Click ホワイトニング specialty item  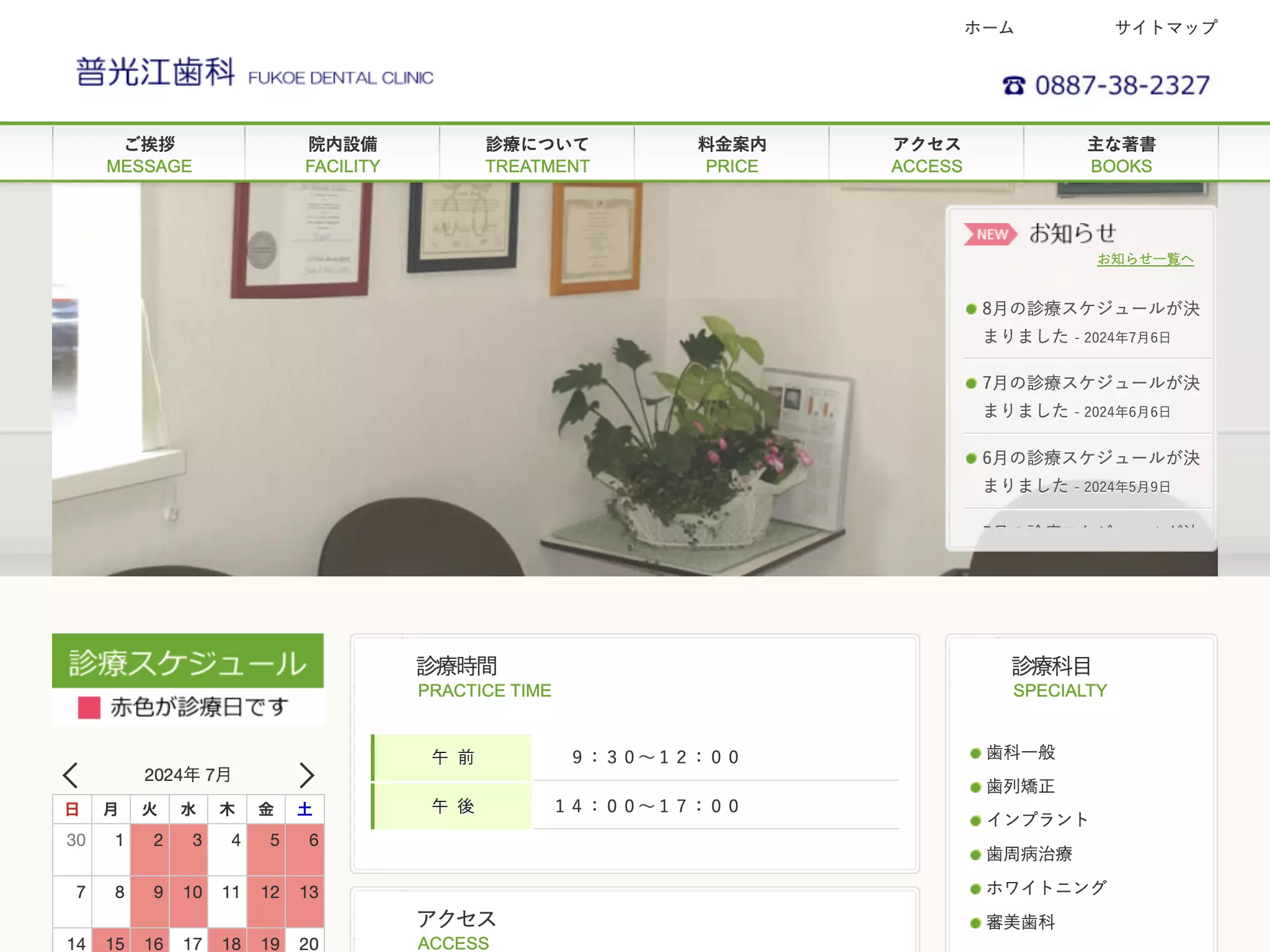[1046, 888]
